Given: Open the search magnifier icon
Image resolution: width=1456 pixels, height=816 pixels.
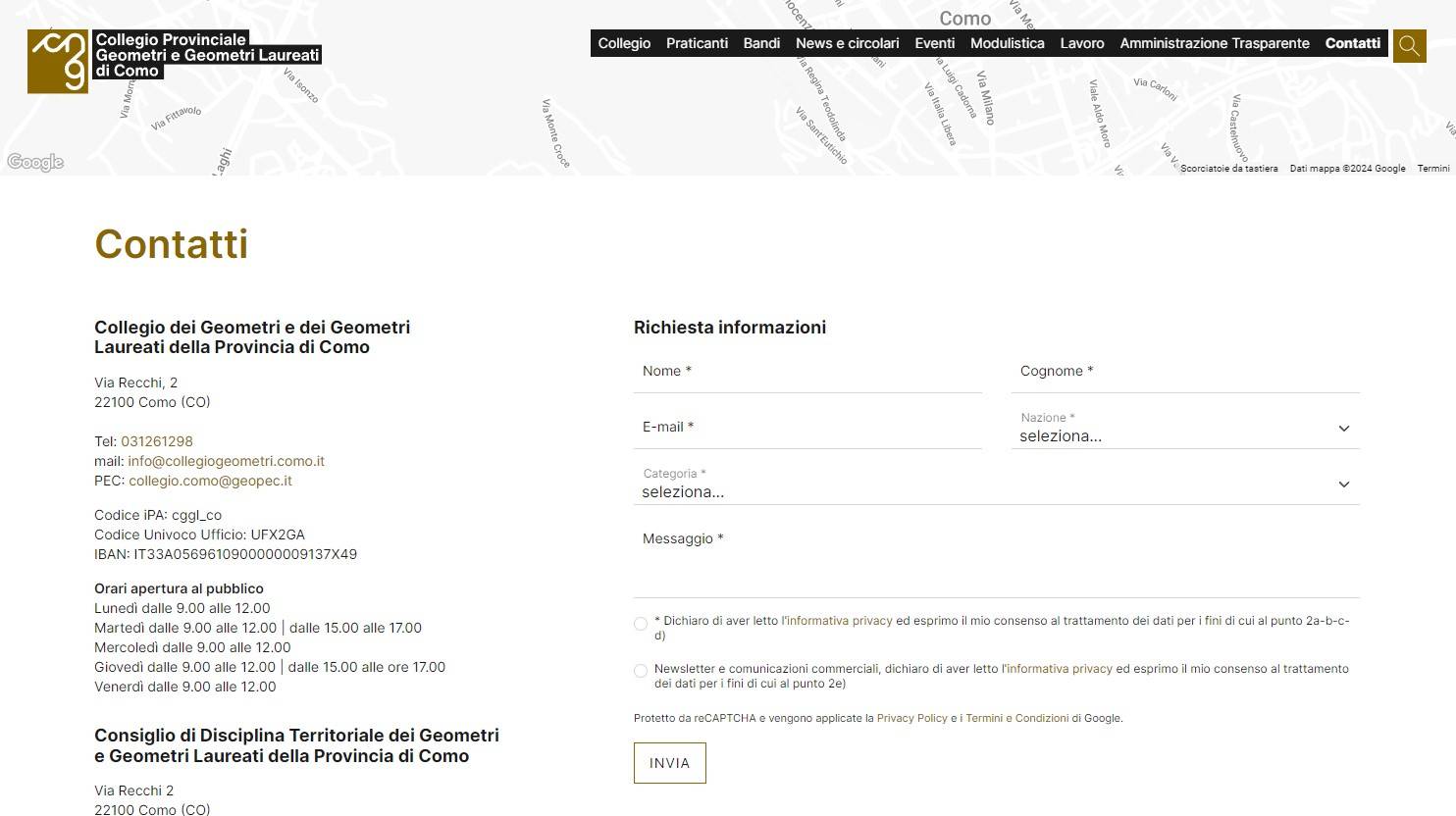Looking at the screenshot, I should (1409, 45).
